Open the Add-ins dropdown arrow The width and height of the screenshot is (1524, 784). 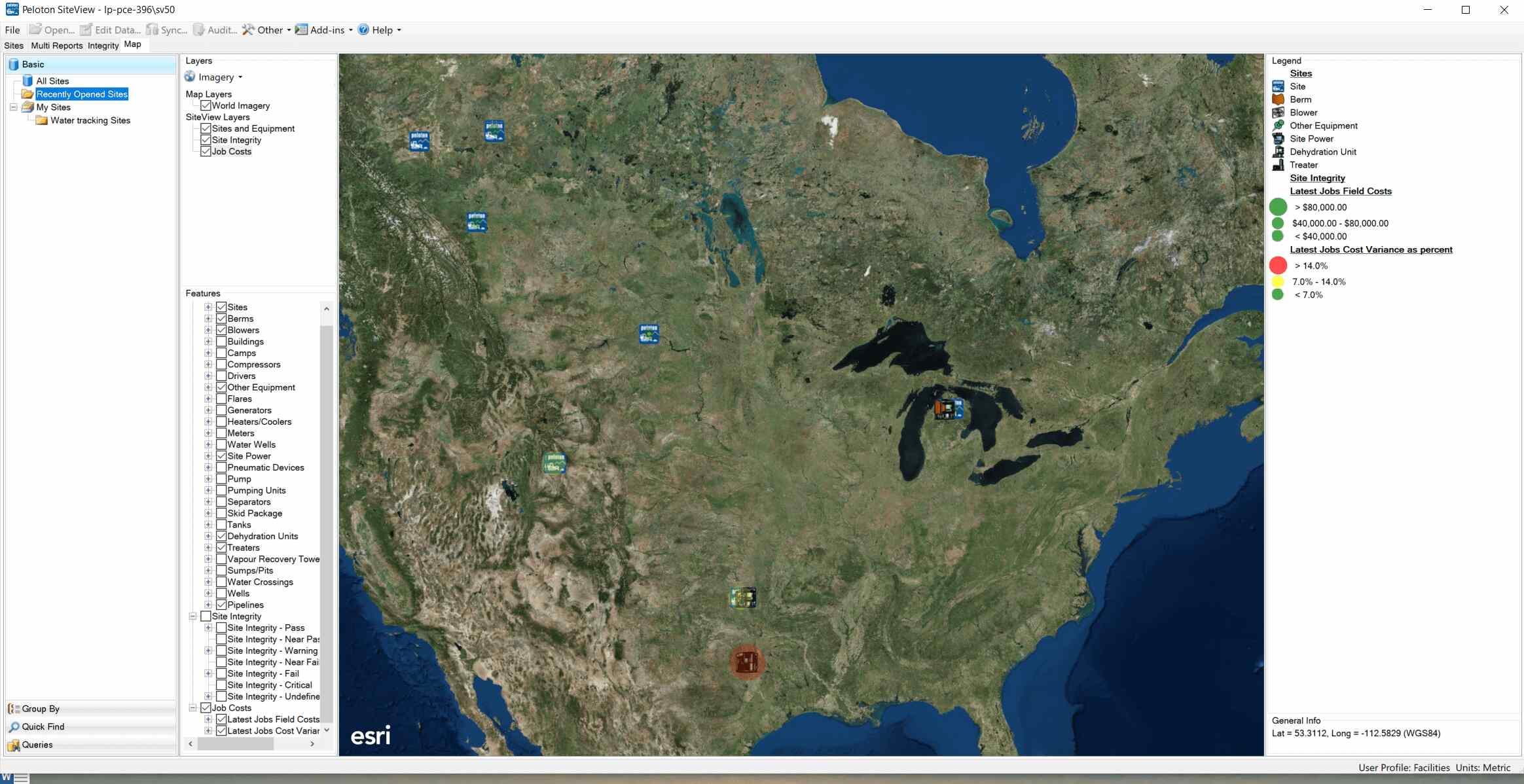[350, 30]
